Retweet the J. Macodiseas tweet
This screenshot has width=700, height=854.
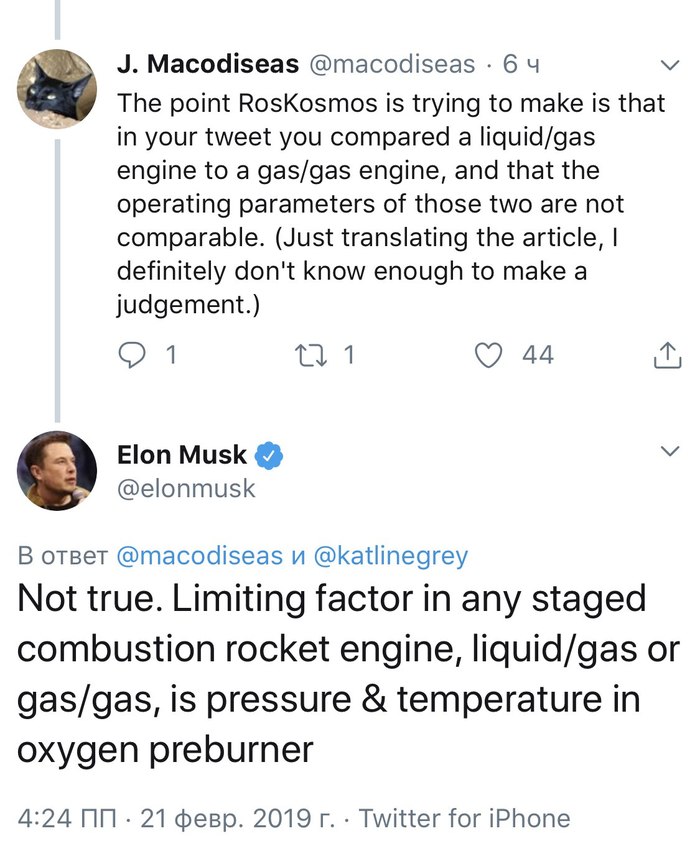point(313,355)
